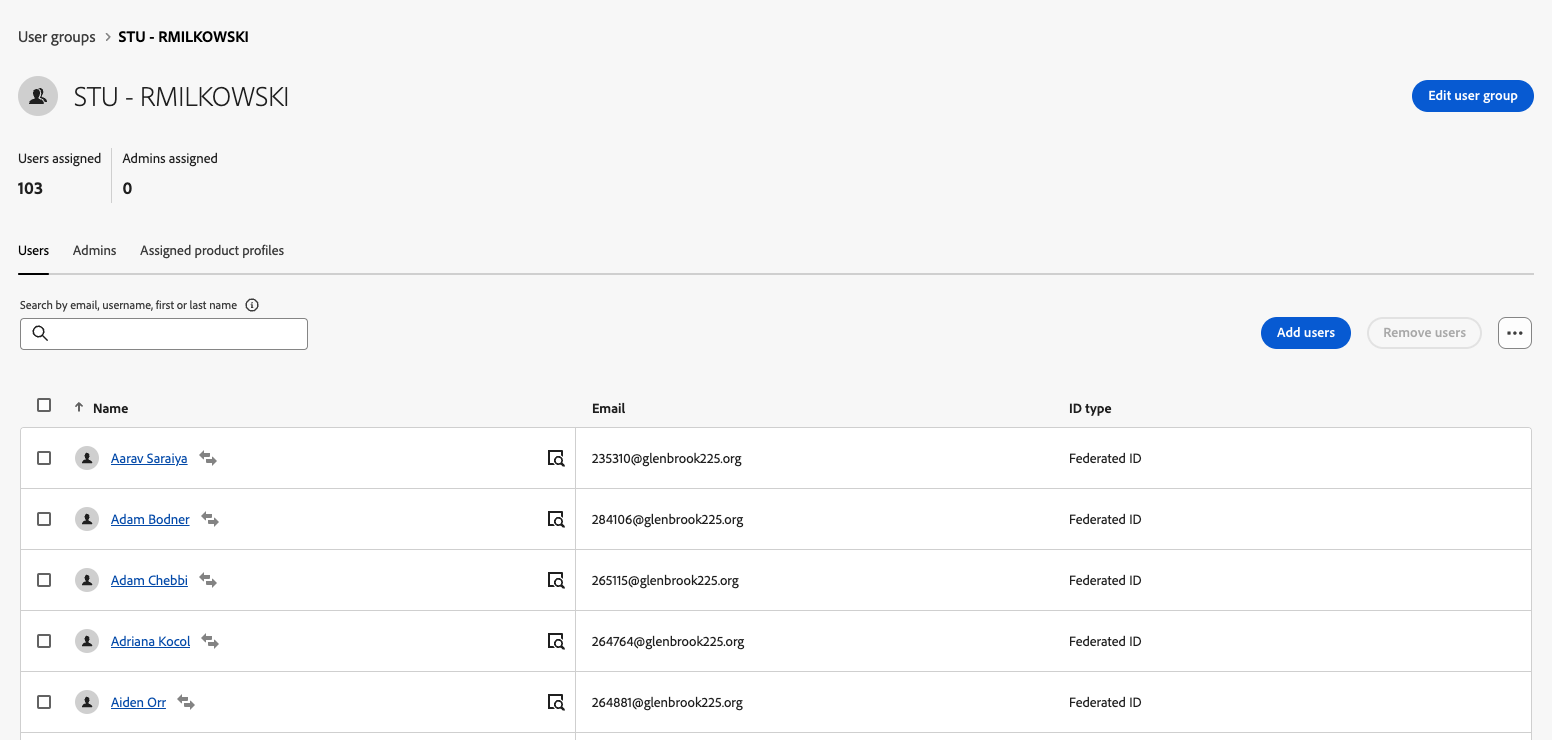Check the box for Aiden Orr
1552x740 pixels.
(x=44, y=702)
